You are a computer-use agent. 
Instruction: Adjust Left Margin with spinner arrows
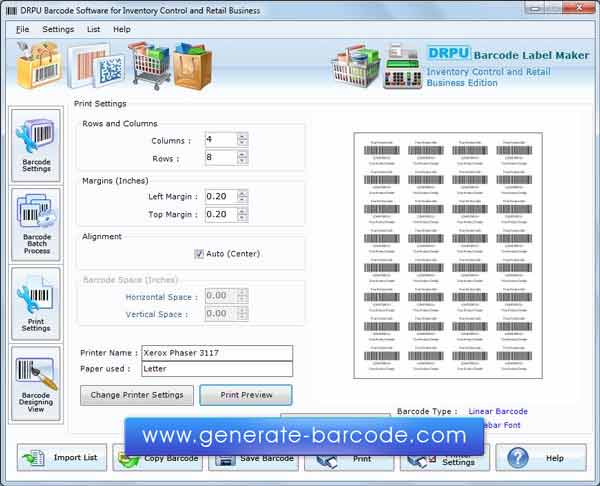pos(242,196)
